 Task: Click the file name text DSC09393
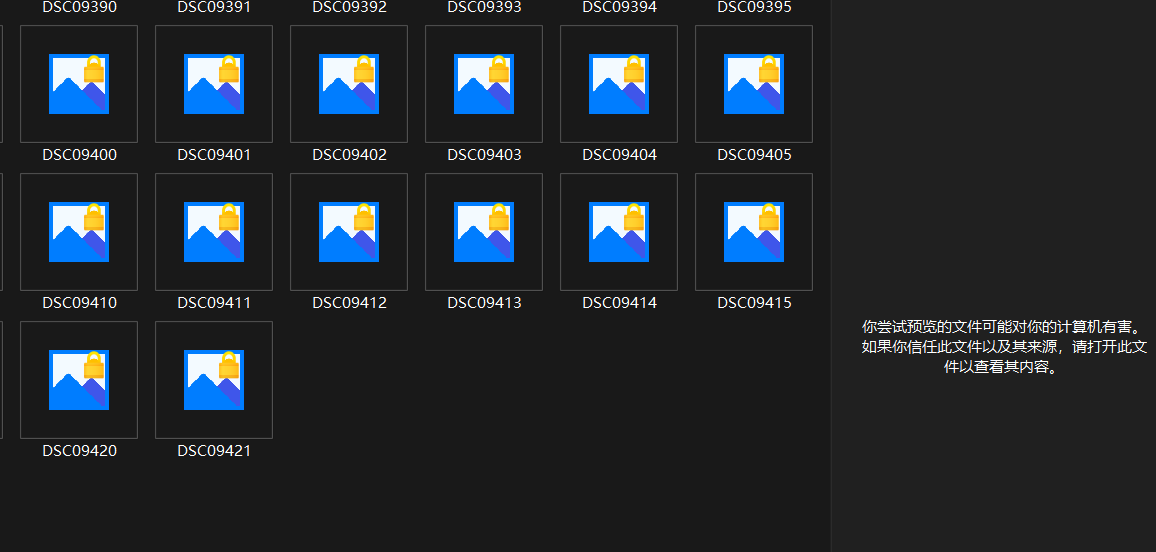click(x=484, y=7)
